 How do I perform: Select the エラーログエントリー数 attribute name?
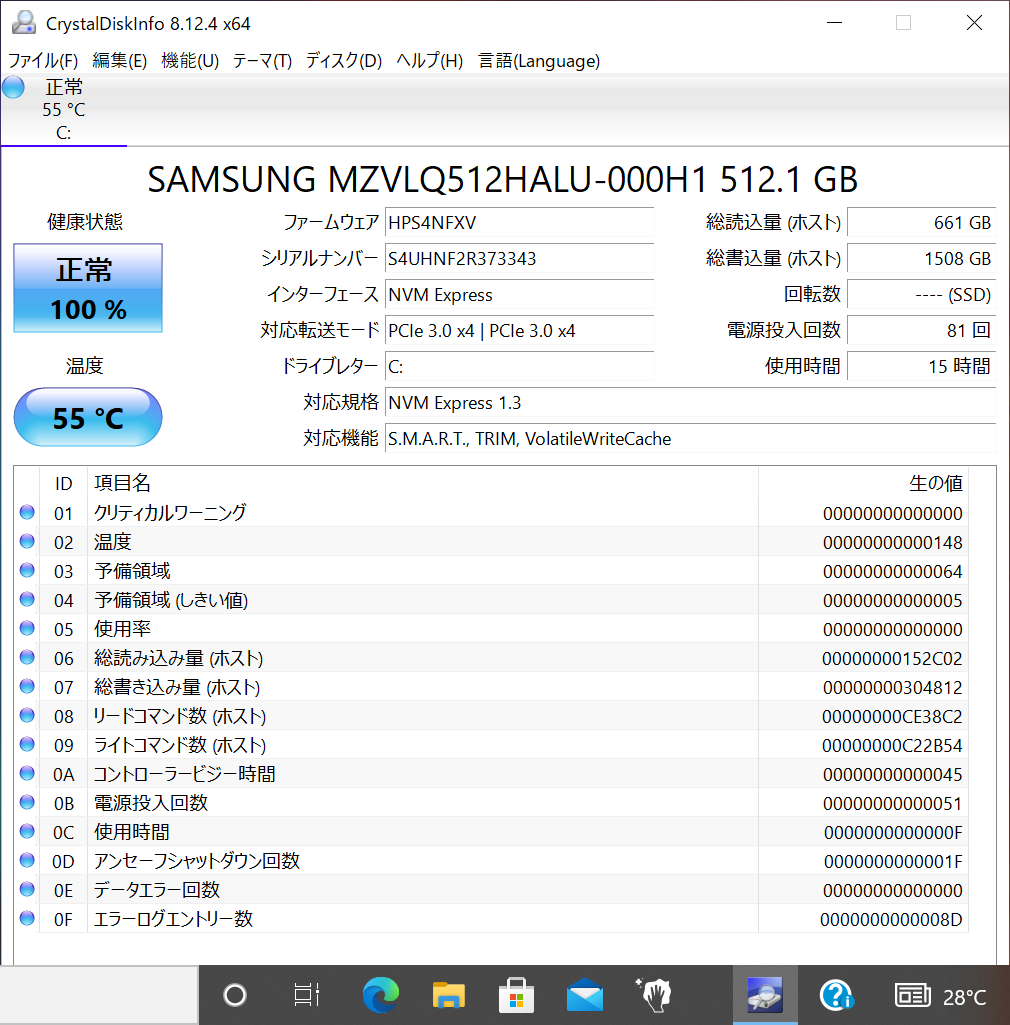coord(173,919)
